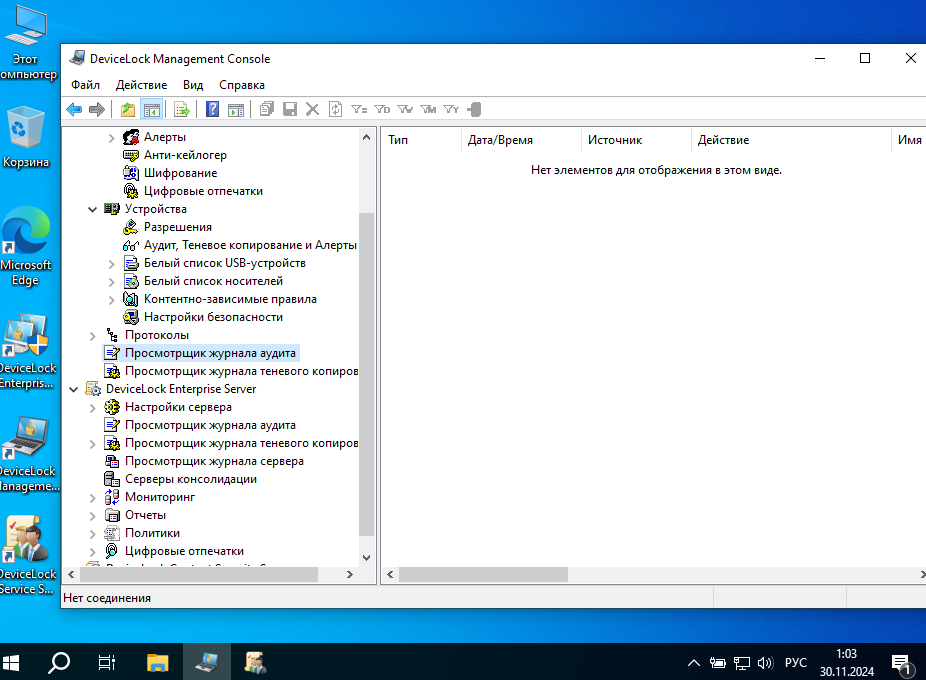Click the Серверы консолидации icon
This screenshot has height=680, width=926.
(112, 479)
